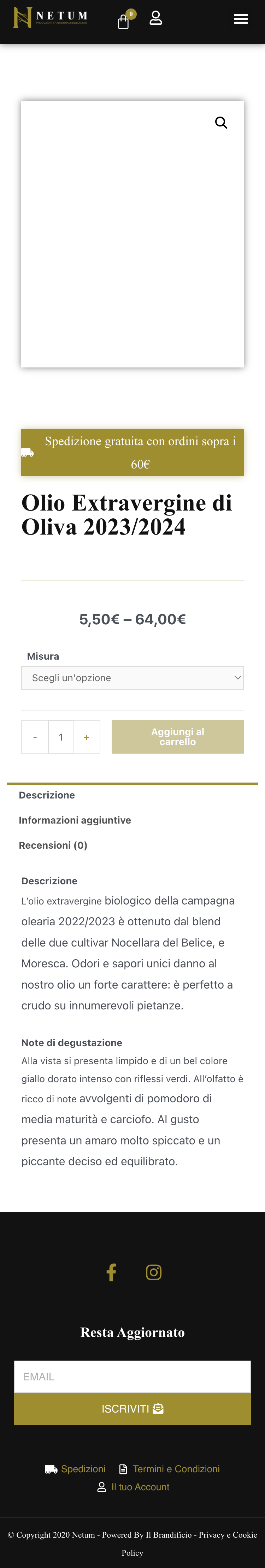Show the Recensioni (0) tab
The height and width of the screenshot is (1568, 265).
pyautogui.click(x=53, y=845)
